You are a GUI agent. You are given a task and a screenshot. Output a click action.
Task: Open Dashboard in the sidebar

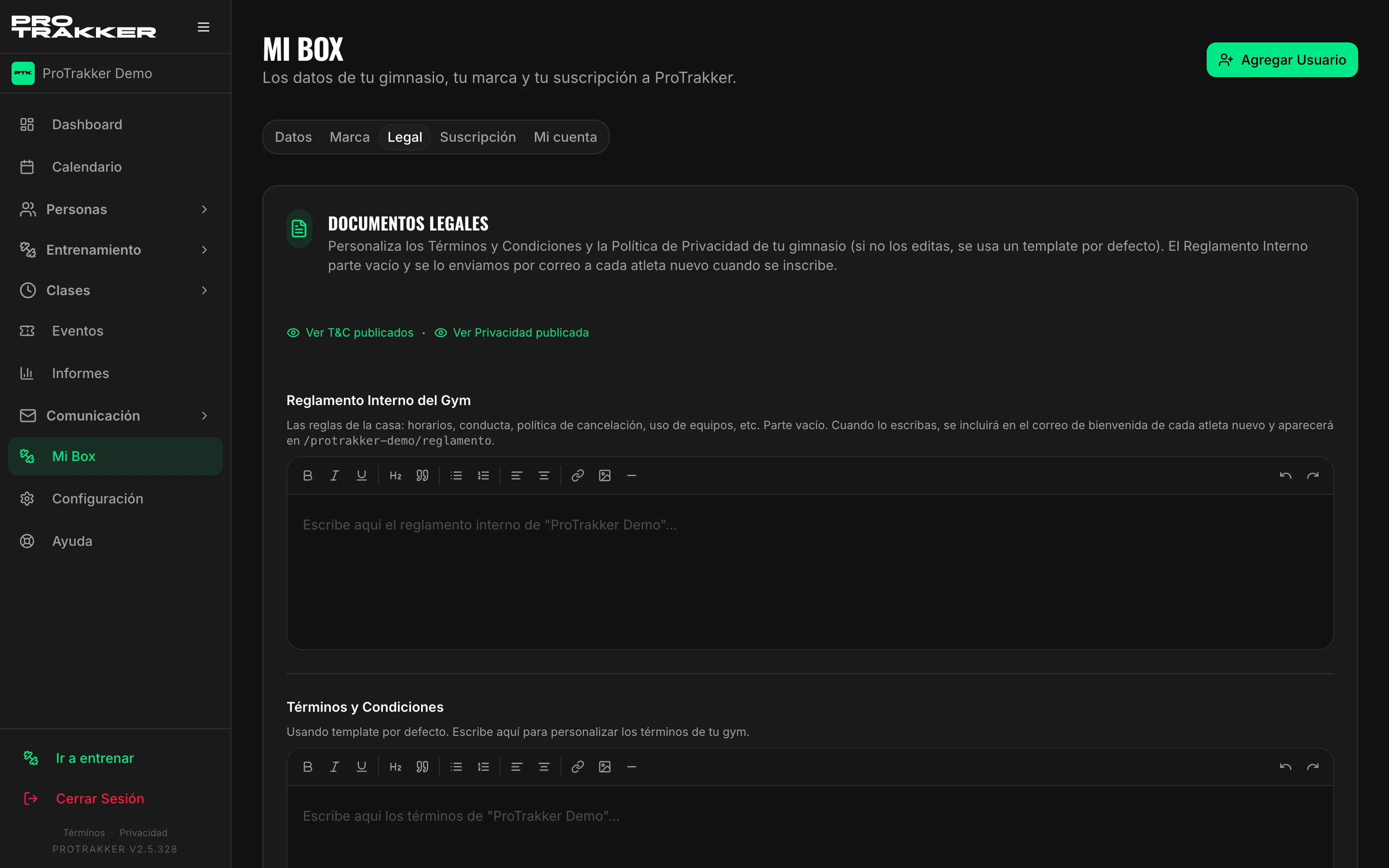click(x=115, y=124)
